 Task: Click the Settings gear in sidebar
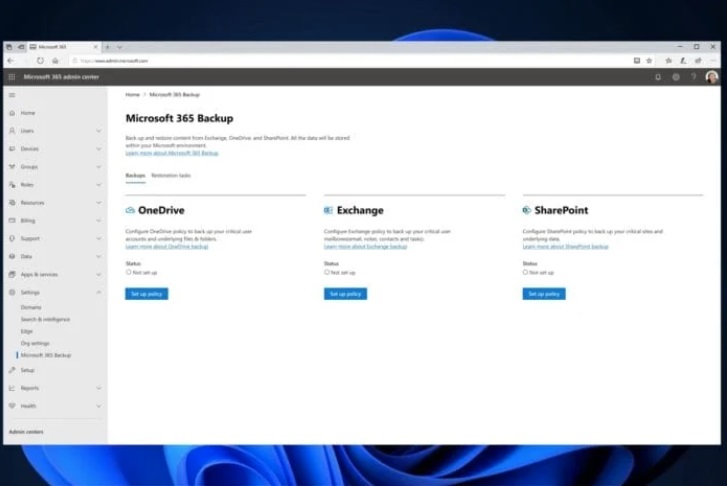pyautogui.click(x=12, y=293)
